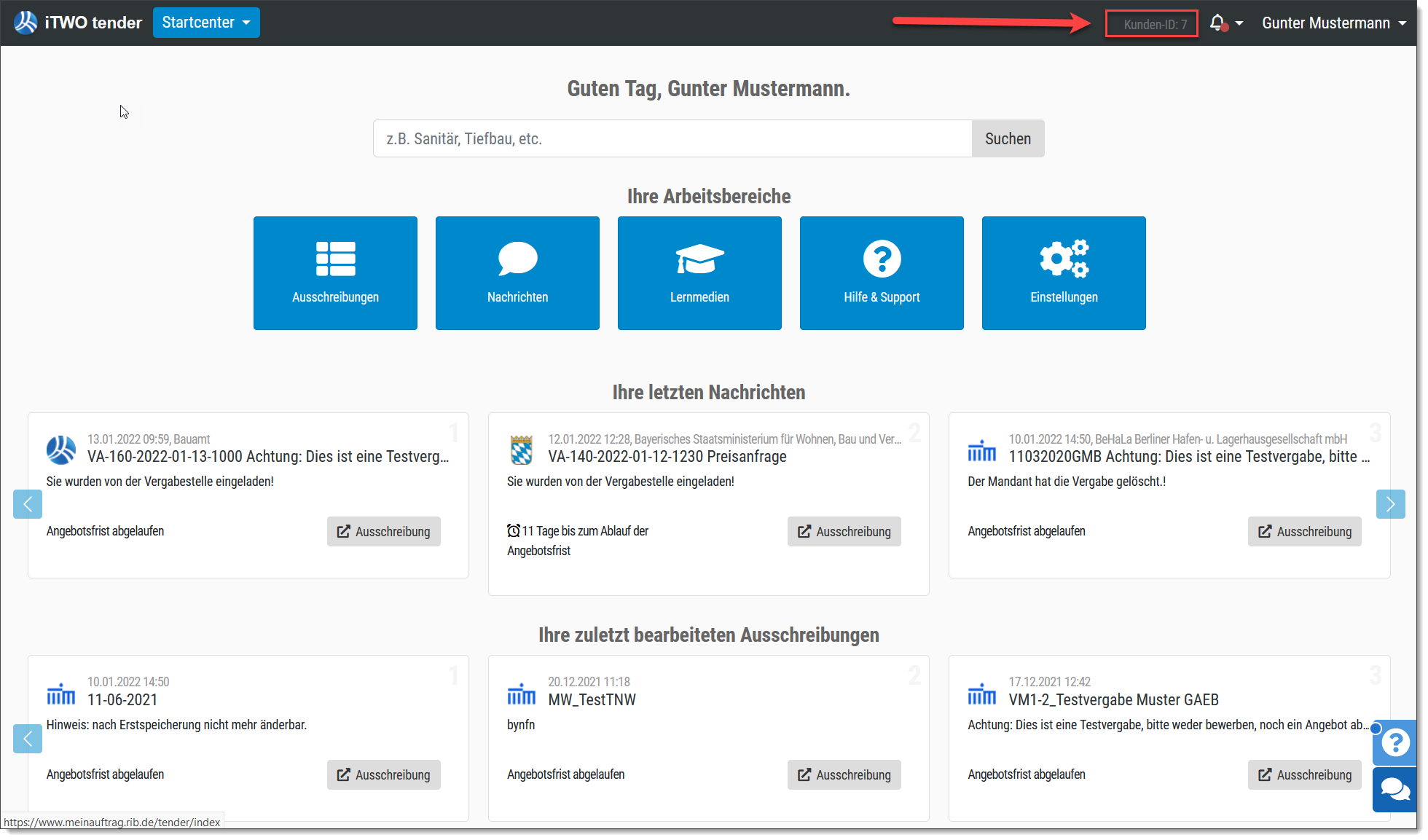Open the Hilfe & Support tile

(882, 273)
